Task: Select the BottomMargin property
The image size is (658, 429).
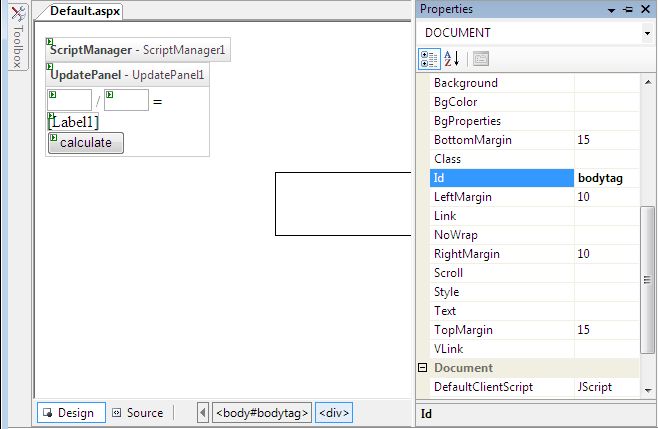Action: 502,140
